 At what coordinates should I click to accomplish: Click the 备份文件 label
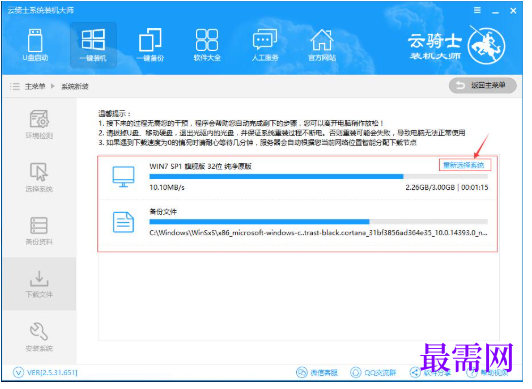click(163, 212)
